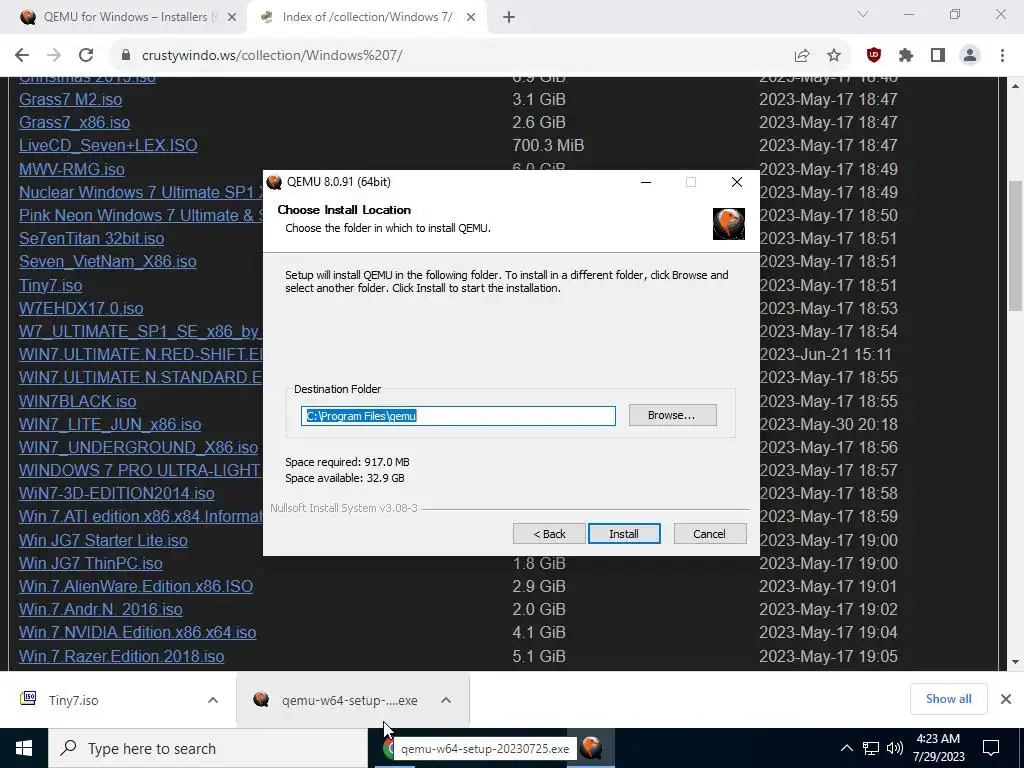Image resolution: width=1024 pixels, height=768 pixels.
Task: Open qemu-w64-setup download options arrow
Action: pos(446,700)
